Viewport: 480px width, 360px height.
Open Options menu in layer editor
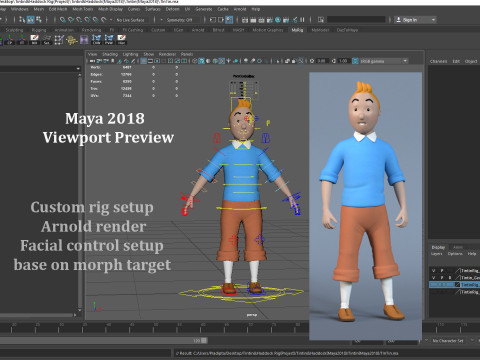(x=455, y=254)
